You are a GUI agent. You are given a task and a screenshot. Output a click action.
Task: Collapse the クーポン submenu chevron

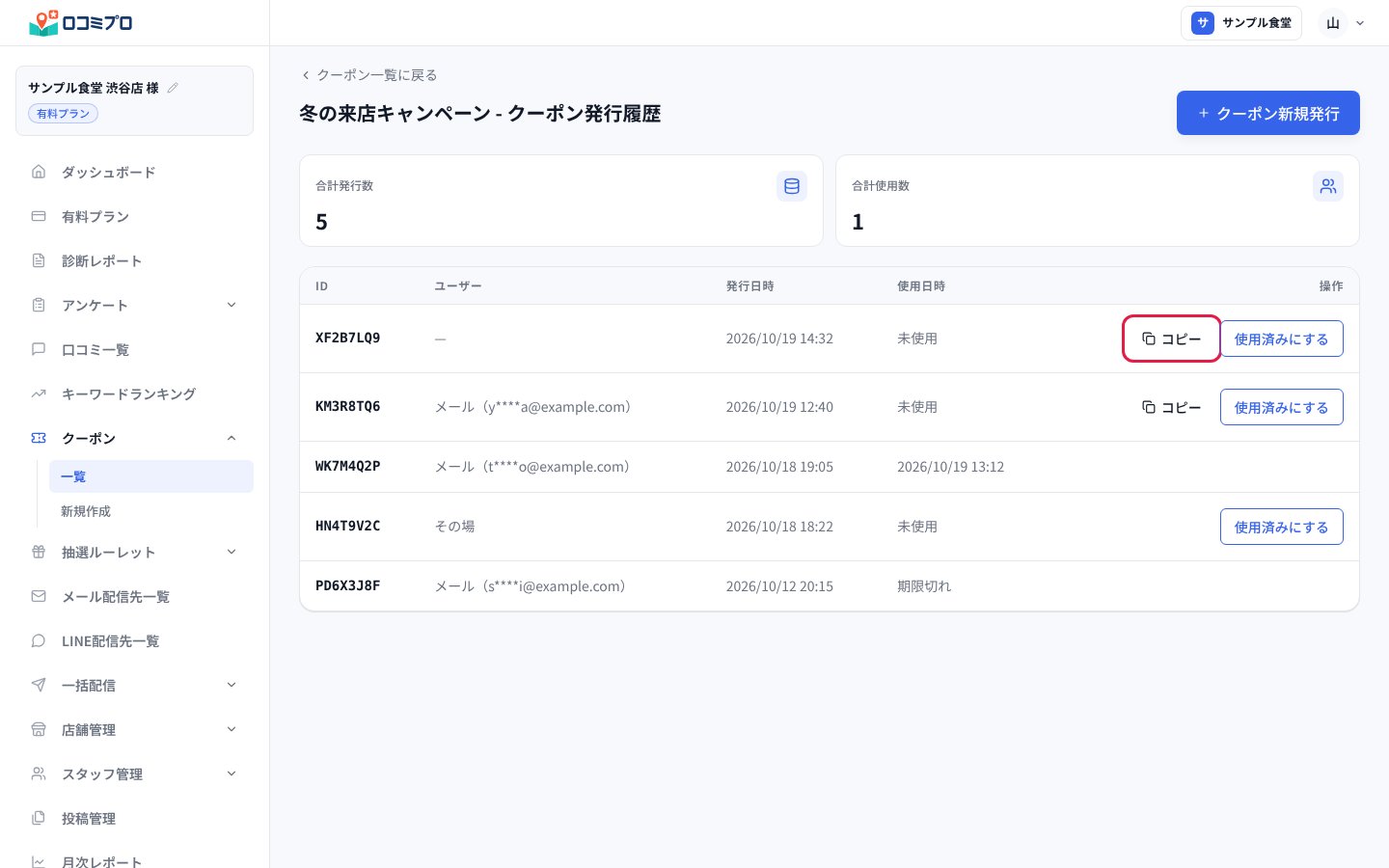tap(231, 438)
